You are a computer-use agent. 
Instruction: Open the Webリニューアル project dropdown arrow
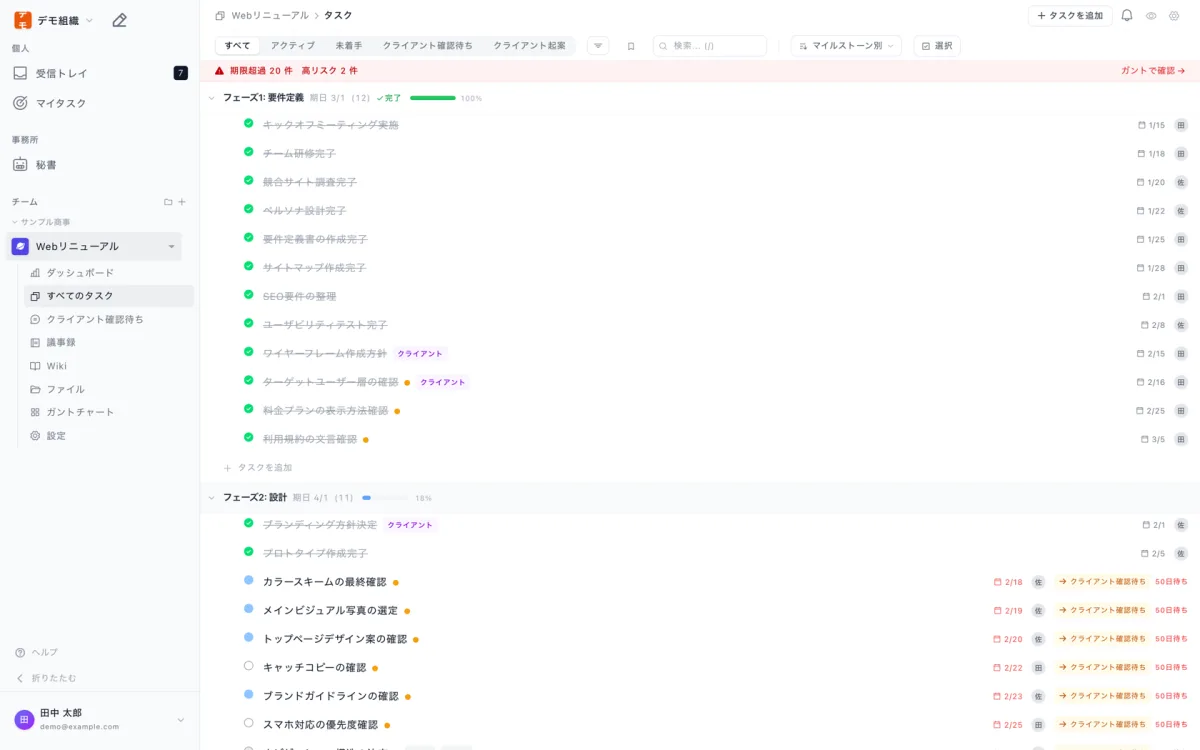pyautogui.click(x=171, y=247)
